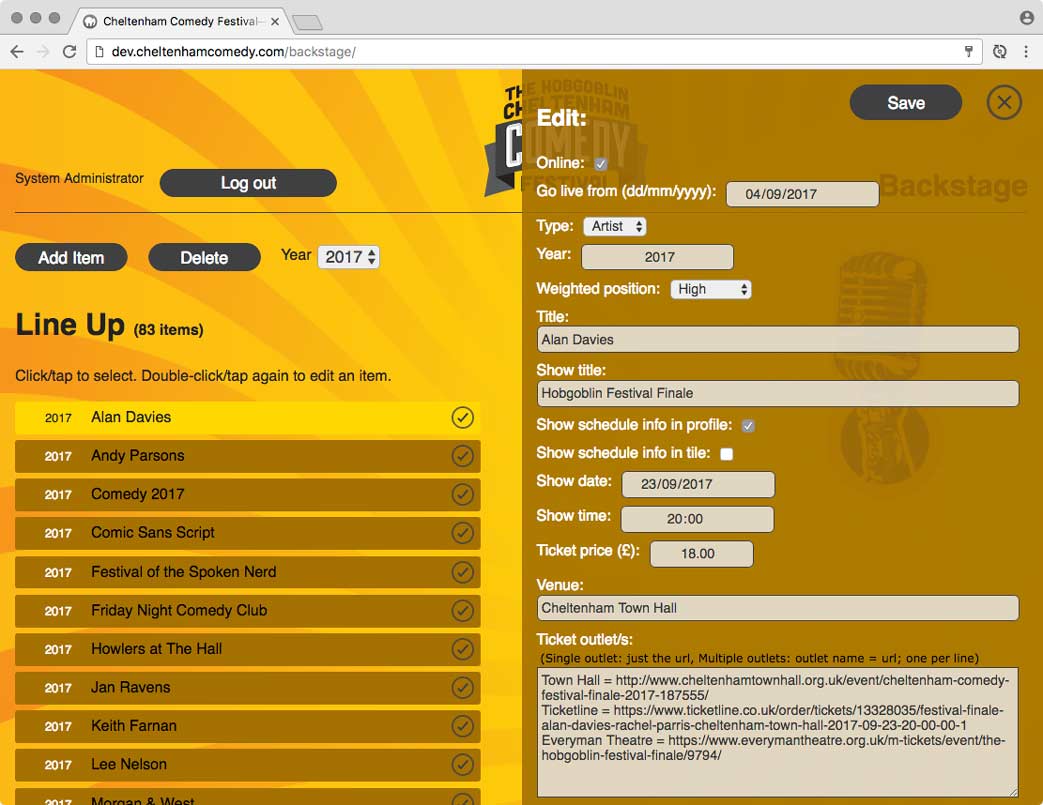The image size is (1043, 805).
Task: Click the browser back arrow
Action: click(x=17, y=52)
